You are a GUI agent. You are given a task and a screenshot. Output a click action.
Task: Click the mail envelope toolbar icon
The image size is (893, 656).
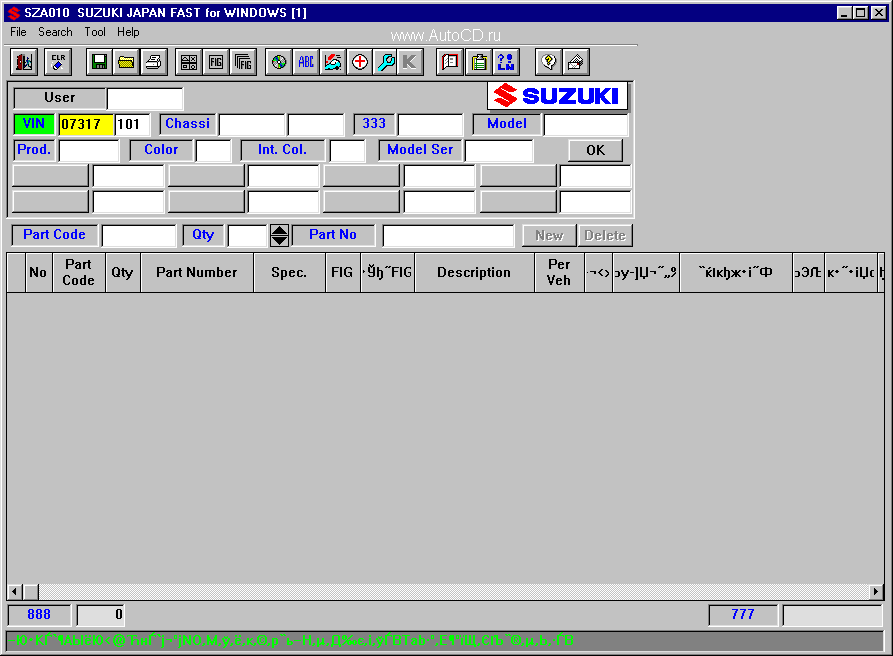pos(576,62)
